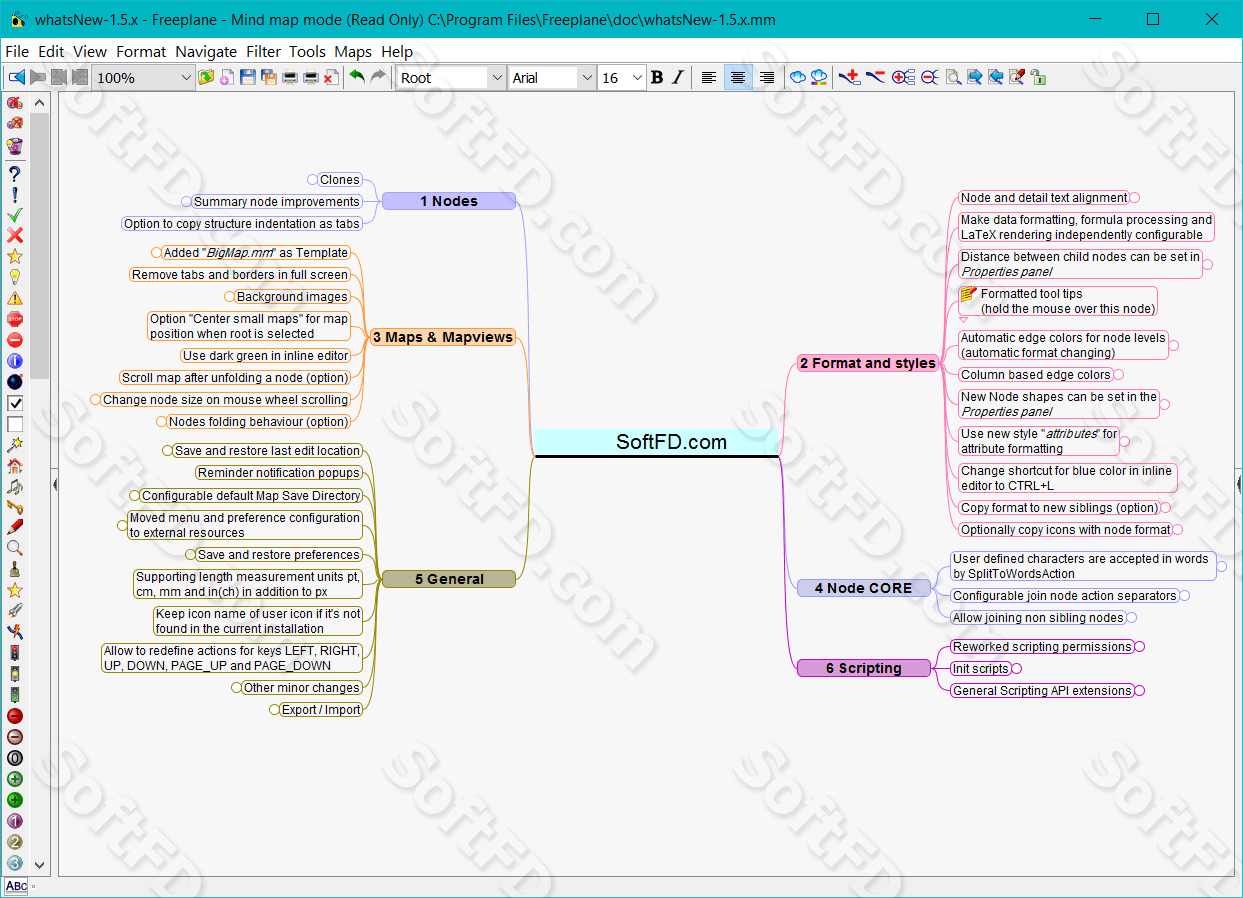The image size is (1243, 898).
Task: Open the 100% zoom dropdown
Action: pyautogui.click(x=185, y=77)
